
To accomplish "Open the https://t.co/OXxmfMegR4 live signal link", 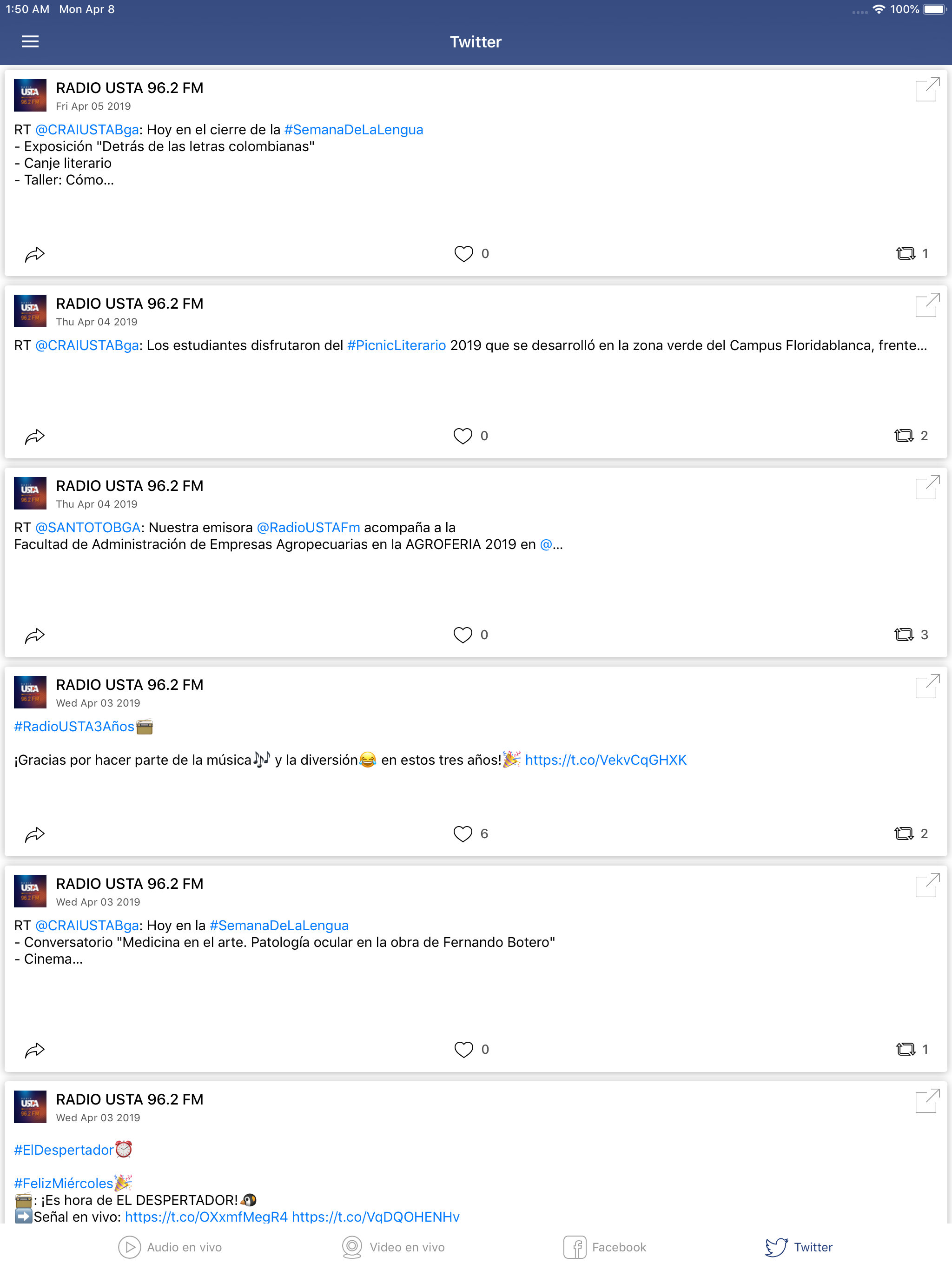I will 206,1217.
